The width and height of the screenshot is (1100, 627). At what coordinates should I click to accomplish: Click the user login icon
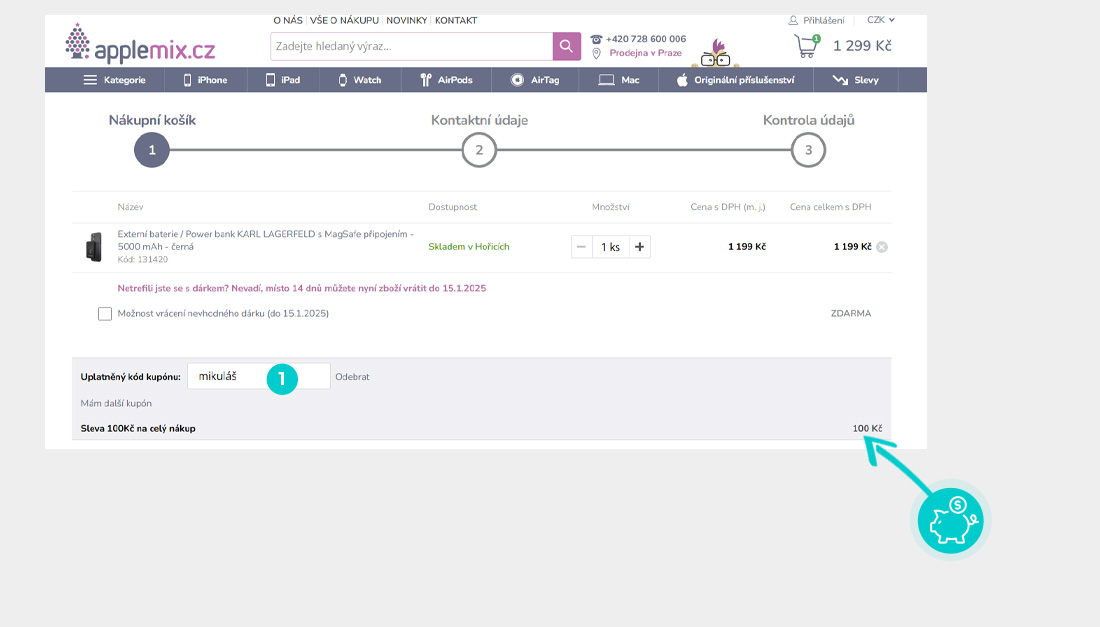[793, 20]
